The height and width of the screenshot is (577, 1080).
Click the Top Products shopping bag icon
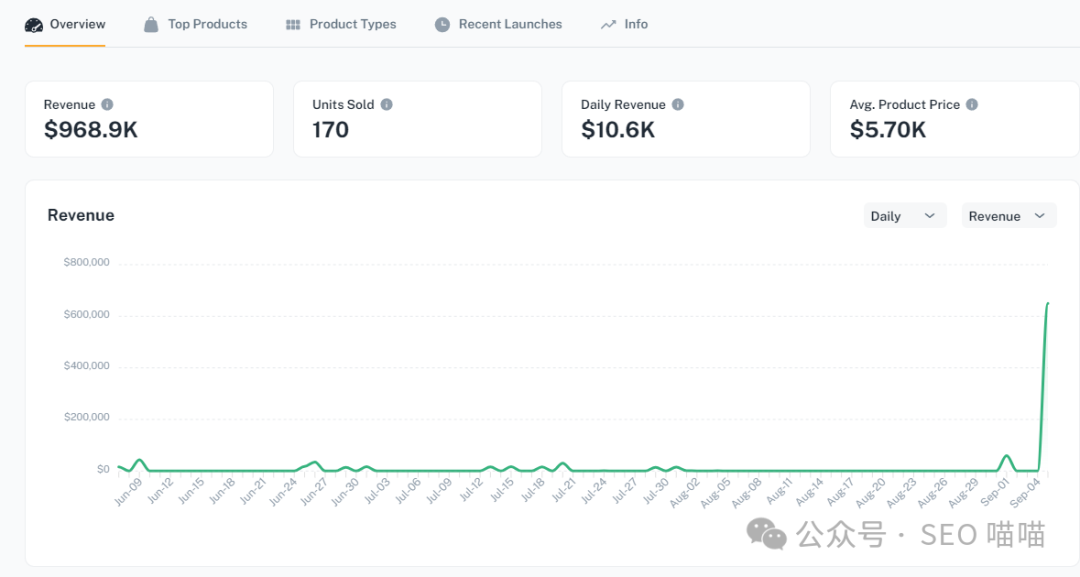pyautogui.click(x=151, y=24)
